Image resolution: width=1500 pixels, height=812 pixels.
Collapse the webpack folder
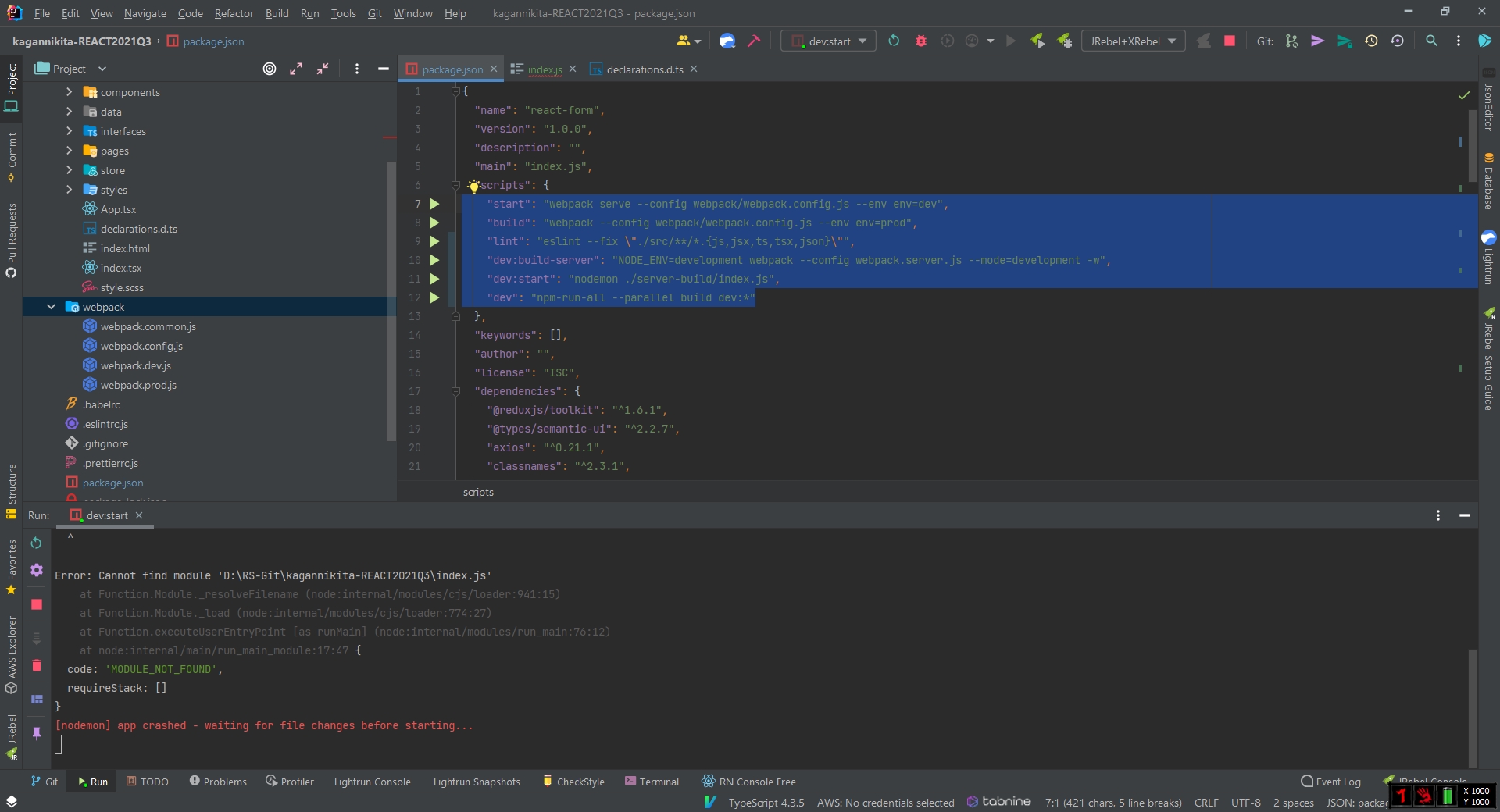[52, 308]
